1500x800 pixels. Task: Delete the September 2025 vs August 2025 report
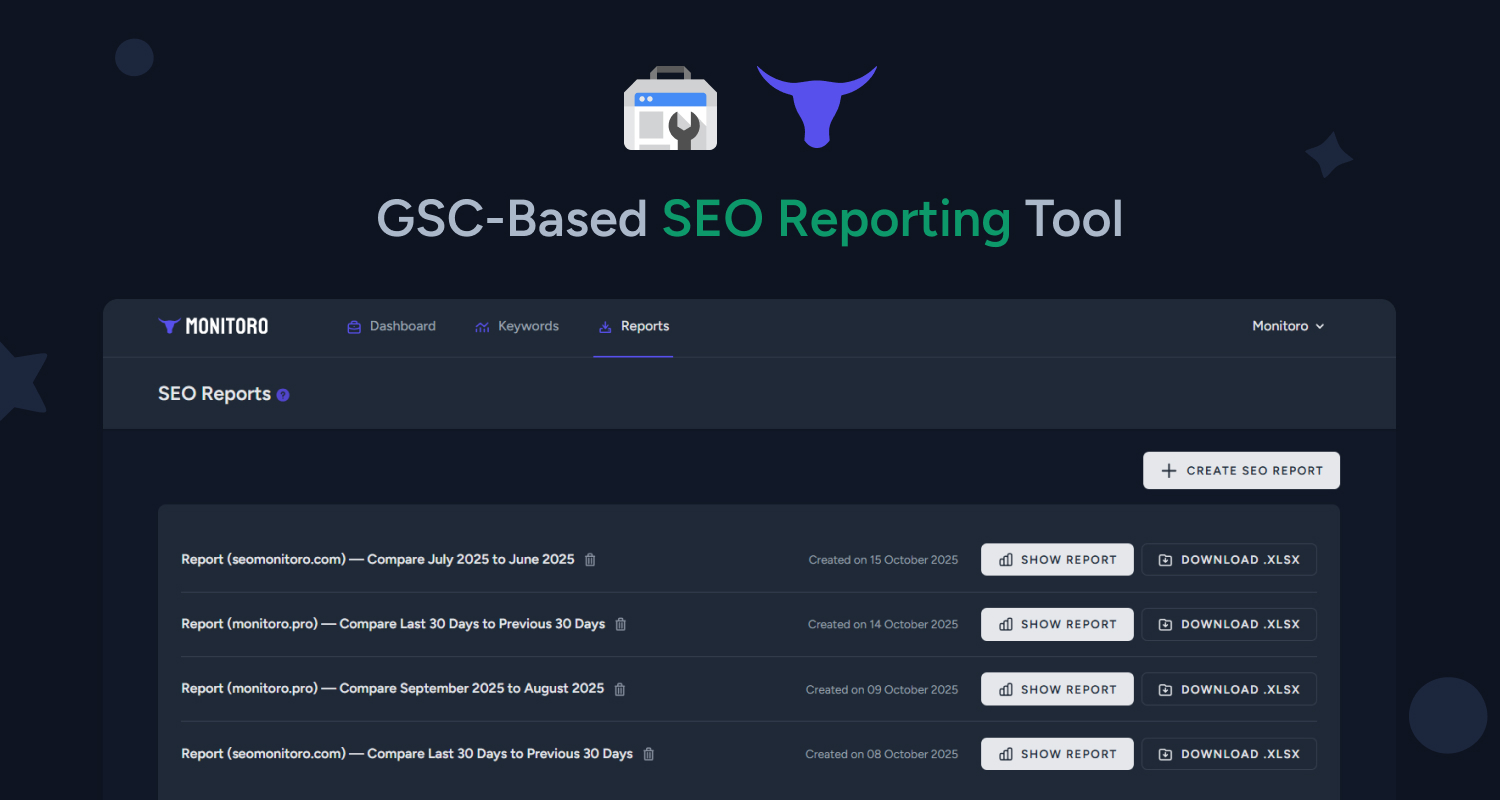(x=618, y=689)
